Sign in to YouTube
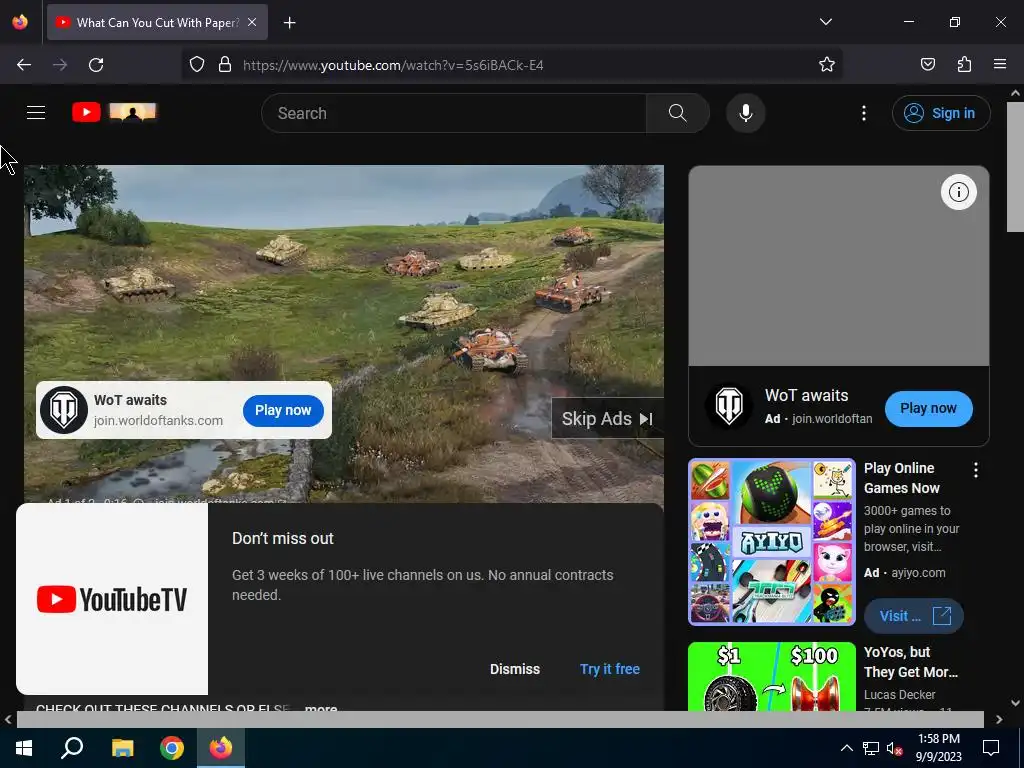1024x768 pixels. coord(941,113)
